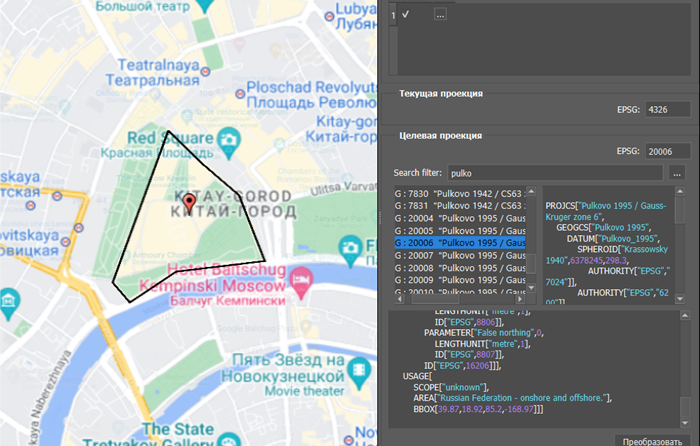The image size is (700, 446).
Task: Select list row 'G : 20007 Pulkovo 1995'
Action: [x=460, y=255]
